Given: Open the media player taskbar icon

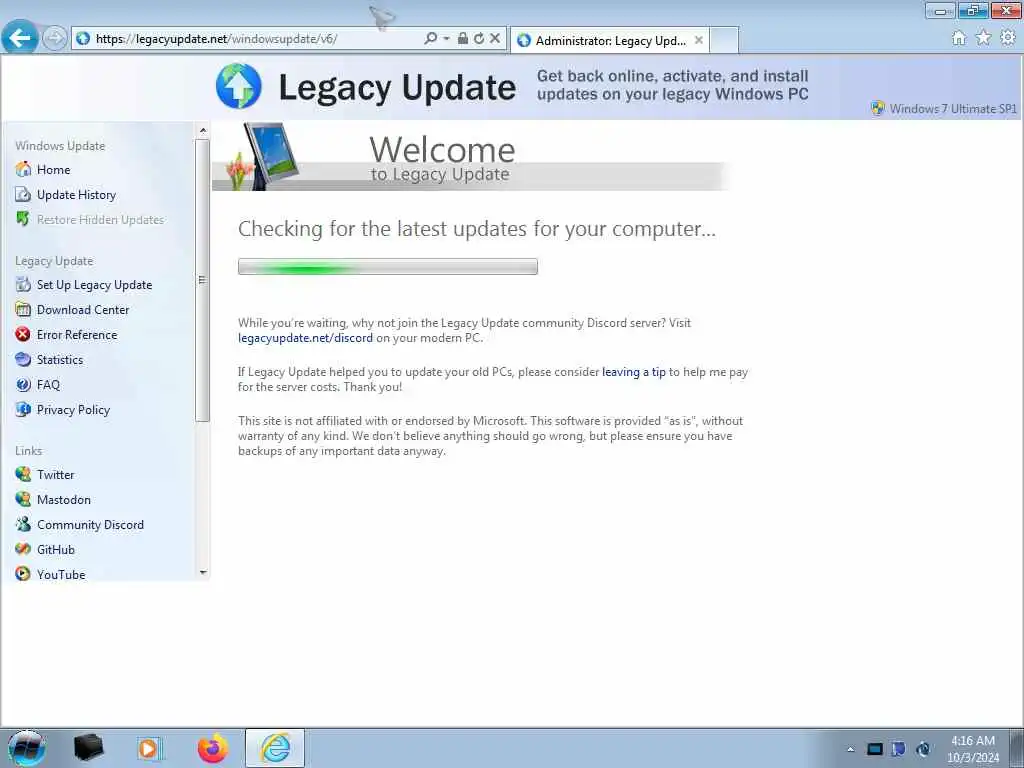Looking at the screenshot, I should click(149, 748).
